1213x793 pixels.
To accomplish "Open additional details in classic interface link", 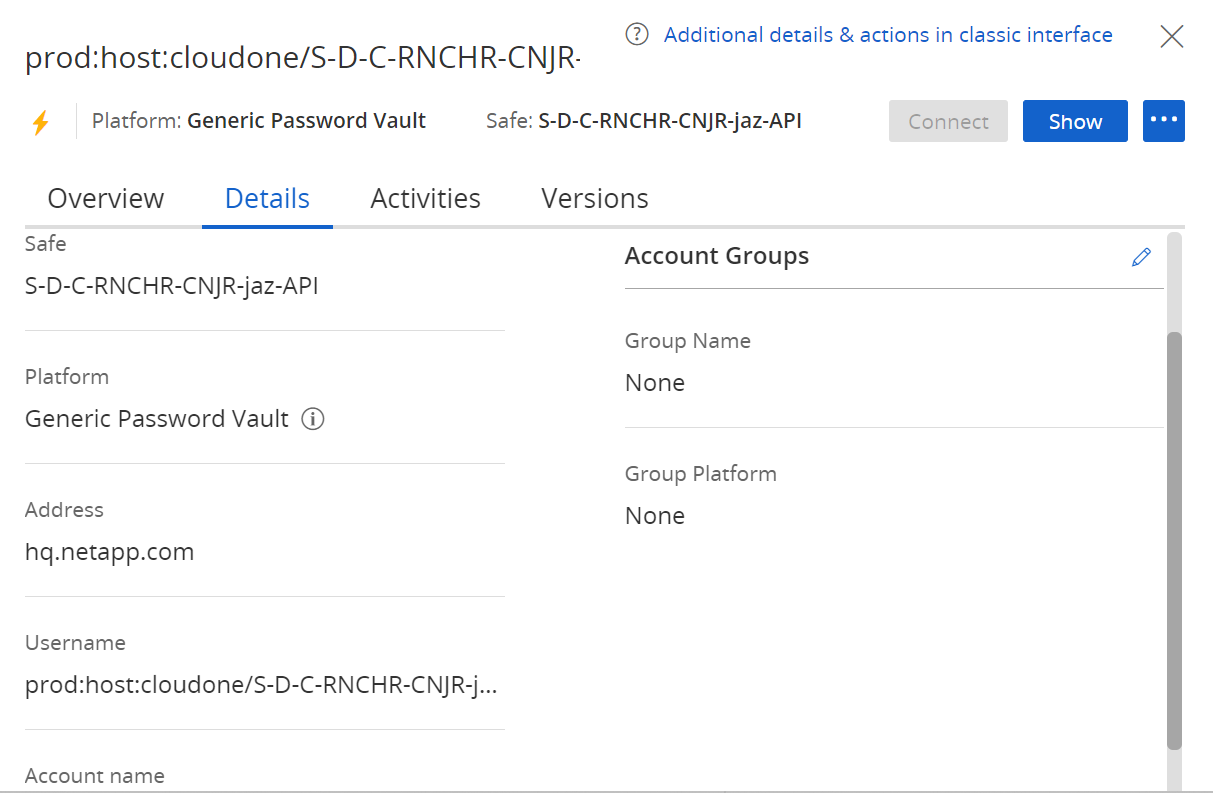I will point(887,35).
